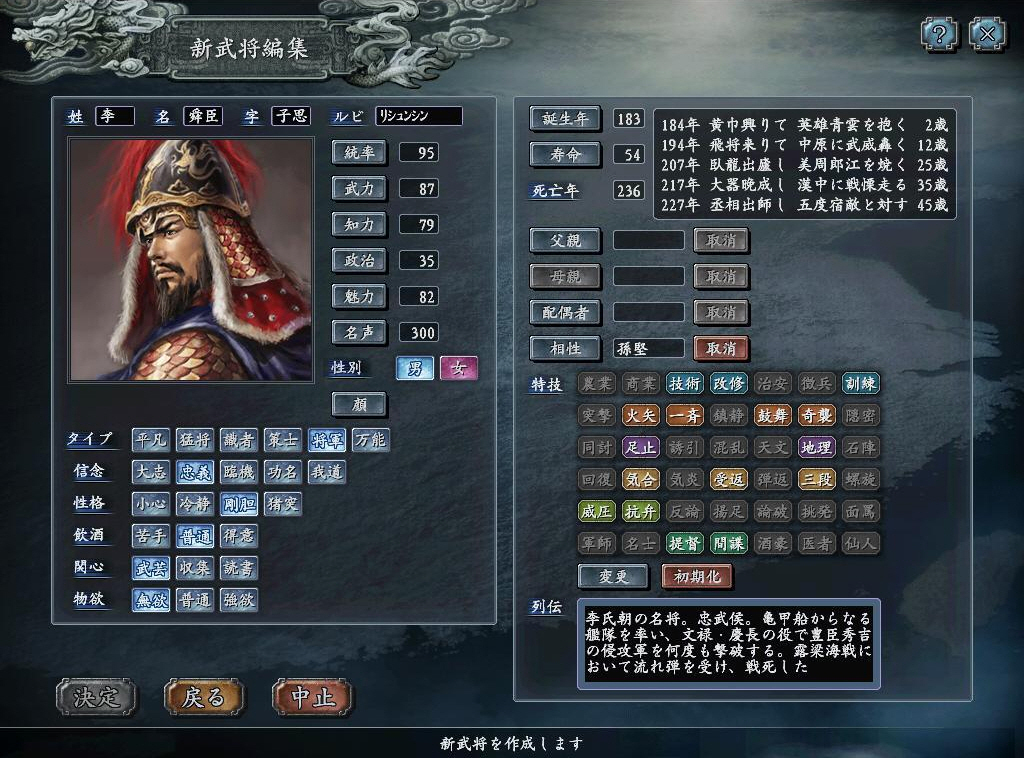Cancel the 相性 setting with 取消
The height and width of the screenshot is (758, 1024).
tap(721, 348)
